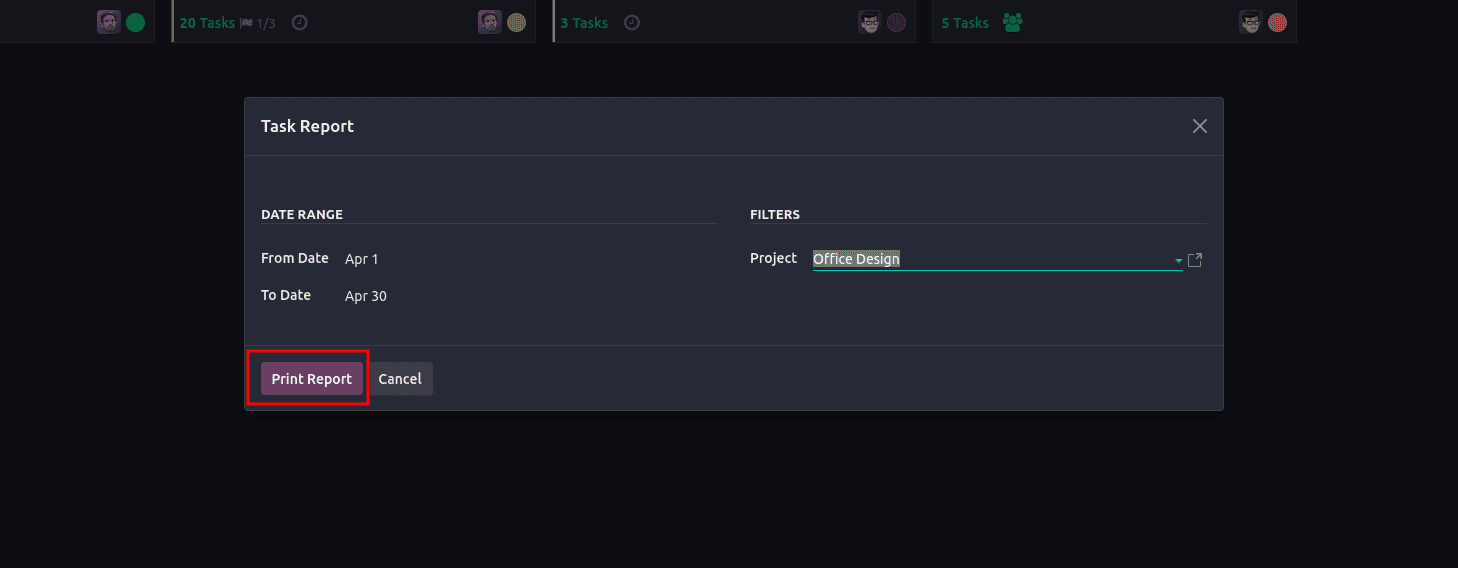Click the green people icon beside 5 Tasks
The height and width of the screenshot is (568, 1458).
click(x=1012, y=22)
